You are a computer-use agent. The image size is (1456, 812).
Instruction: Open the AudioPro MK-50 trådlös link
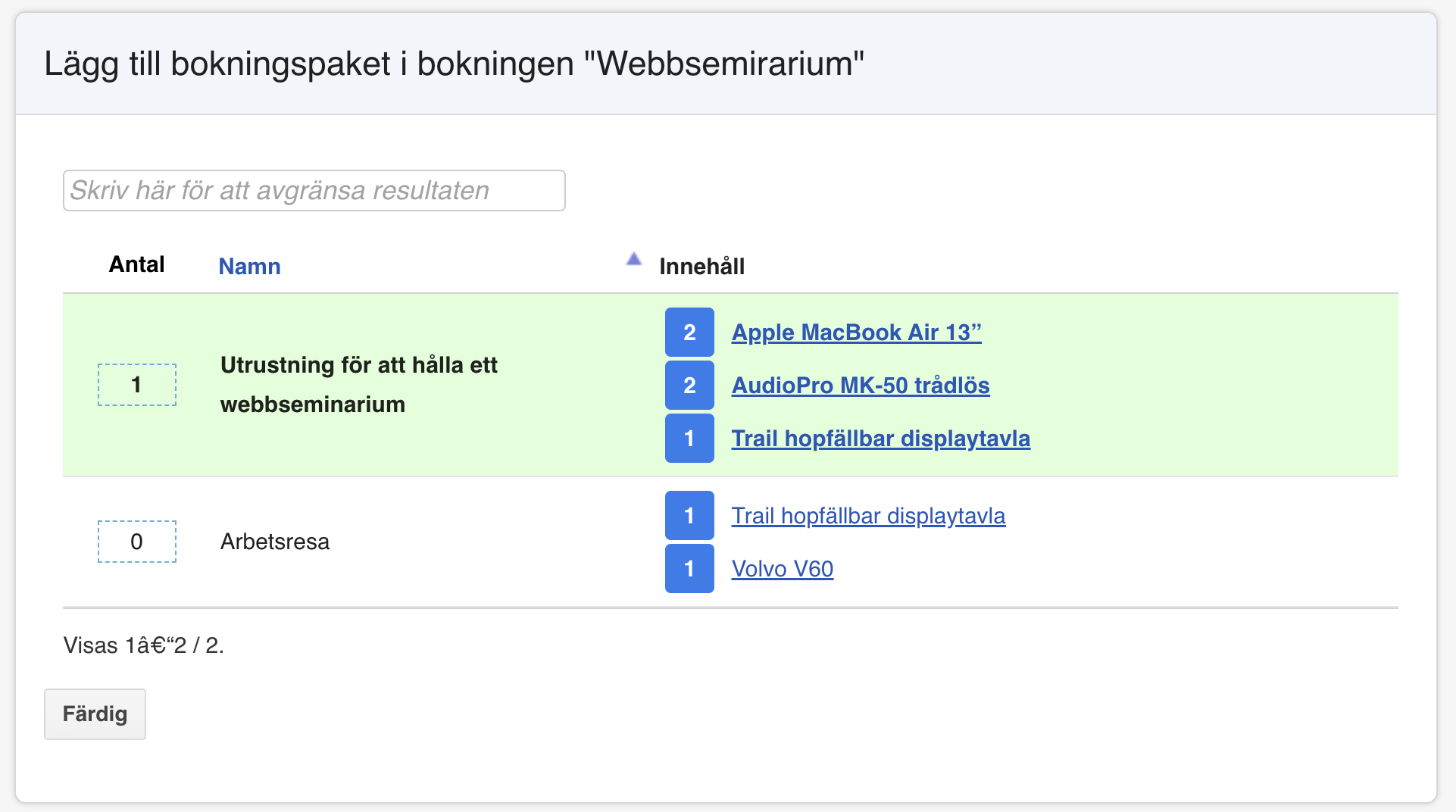tap(860, 386)
